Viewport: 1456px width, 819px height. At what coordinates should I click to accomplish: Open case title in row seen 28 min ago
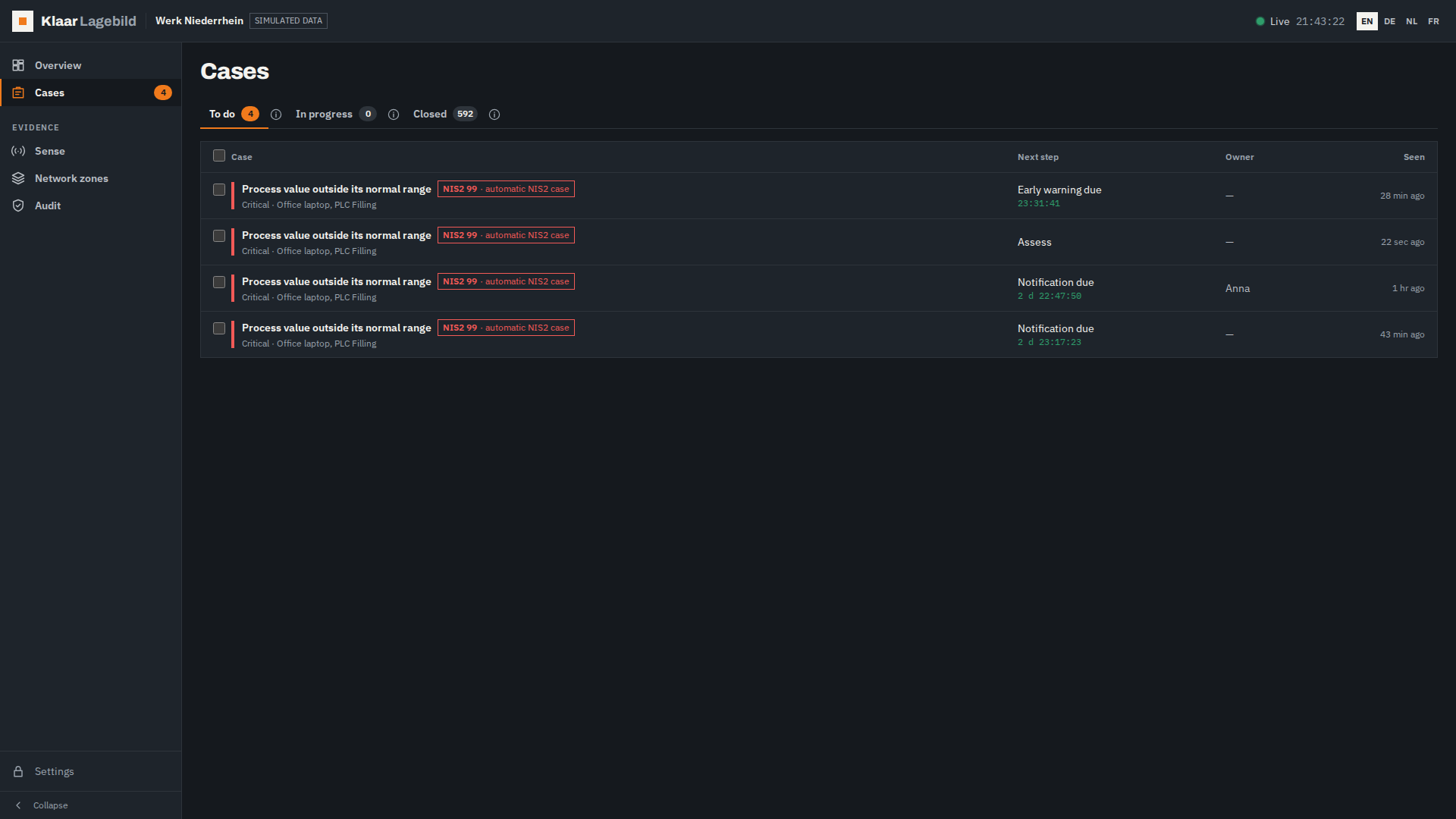tap(336, 189)
